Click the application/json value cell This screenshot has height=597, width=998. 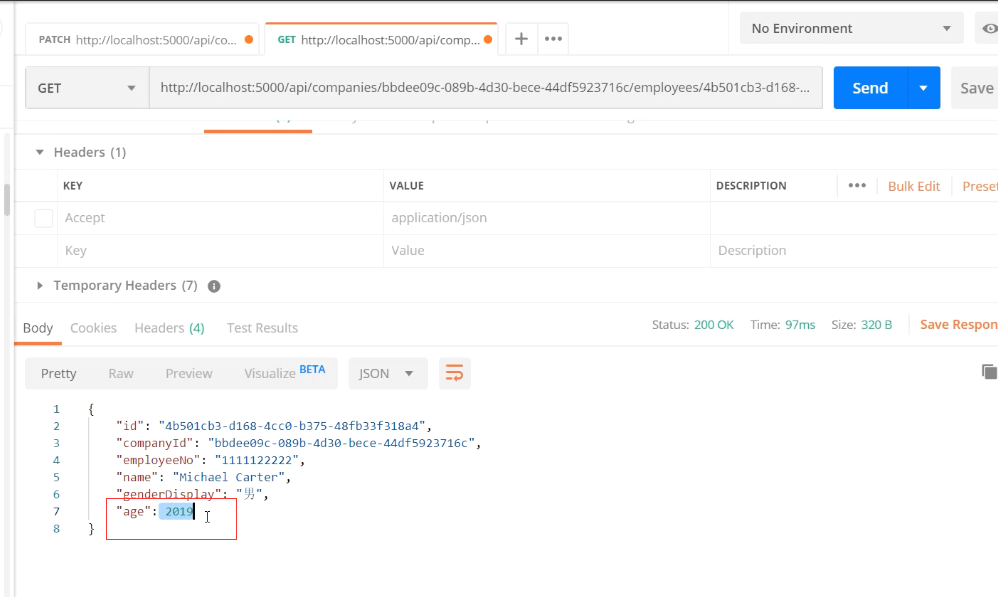[547, 218]
